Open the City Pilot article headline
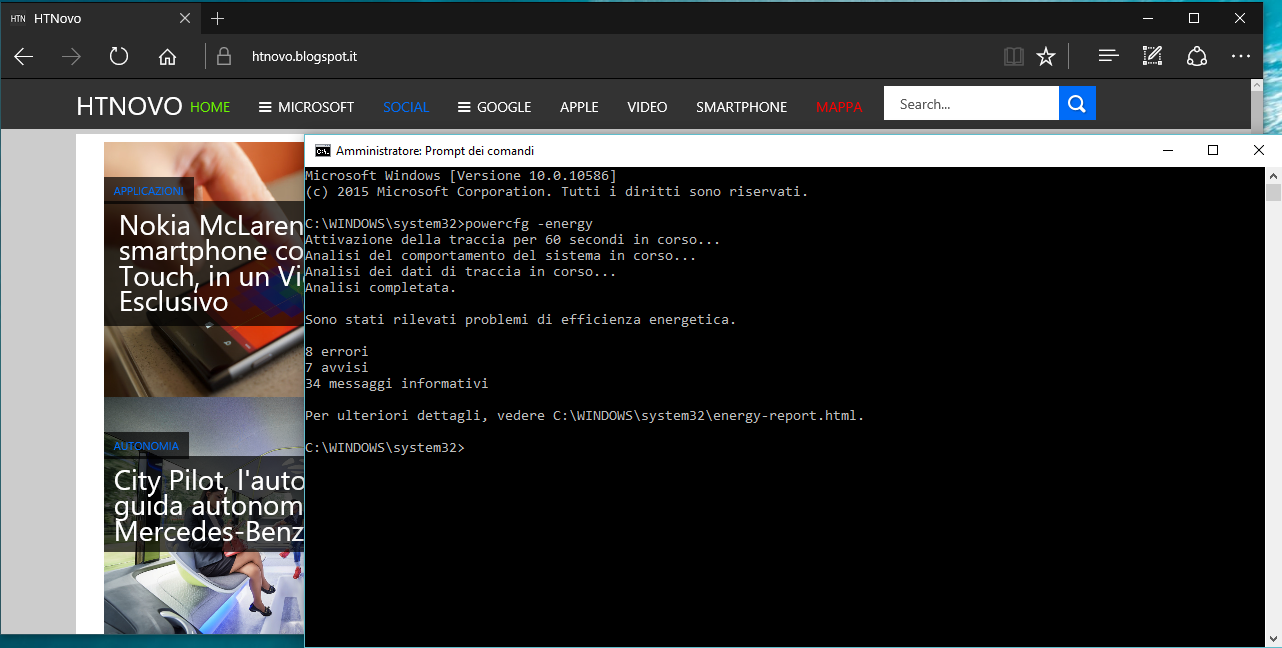 pos(209,507)
